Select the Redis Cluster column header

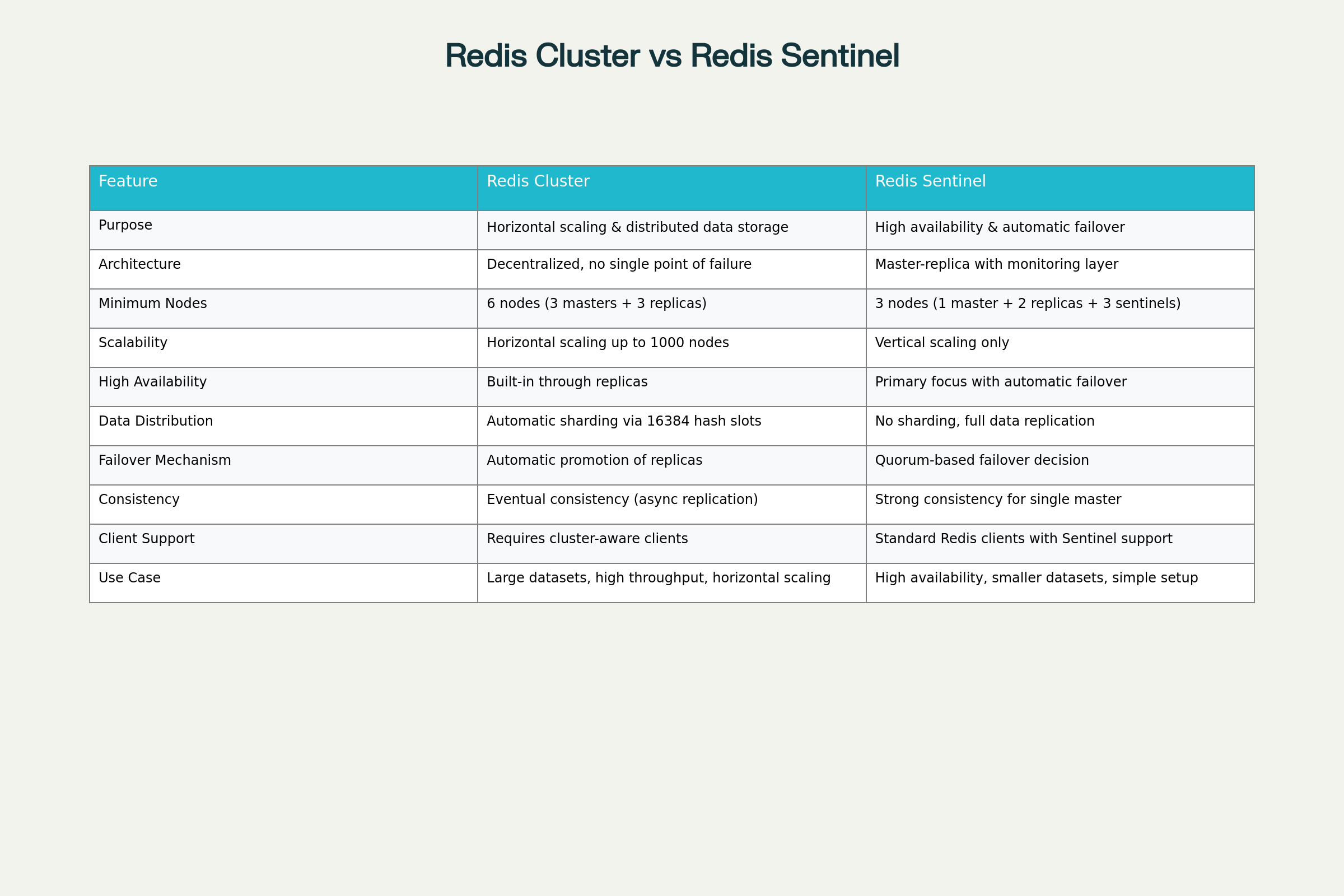click(x=538, y=181)
